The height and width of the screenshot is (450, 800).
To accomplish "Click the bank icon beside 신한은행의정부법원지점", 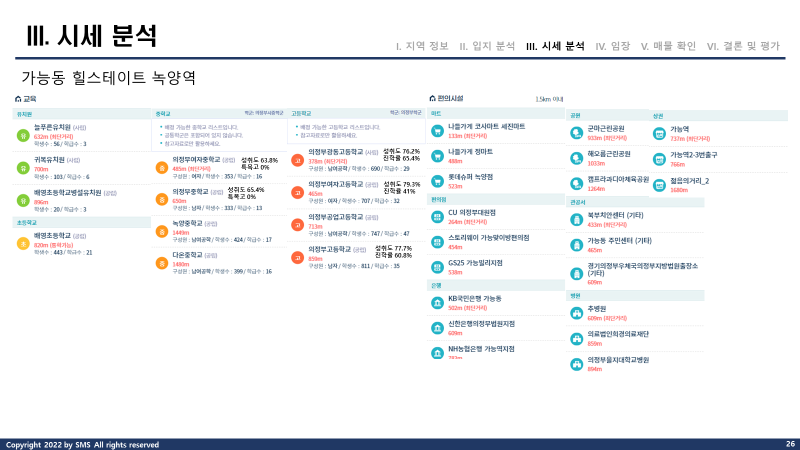I will [x=437, y=328].
